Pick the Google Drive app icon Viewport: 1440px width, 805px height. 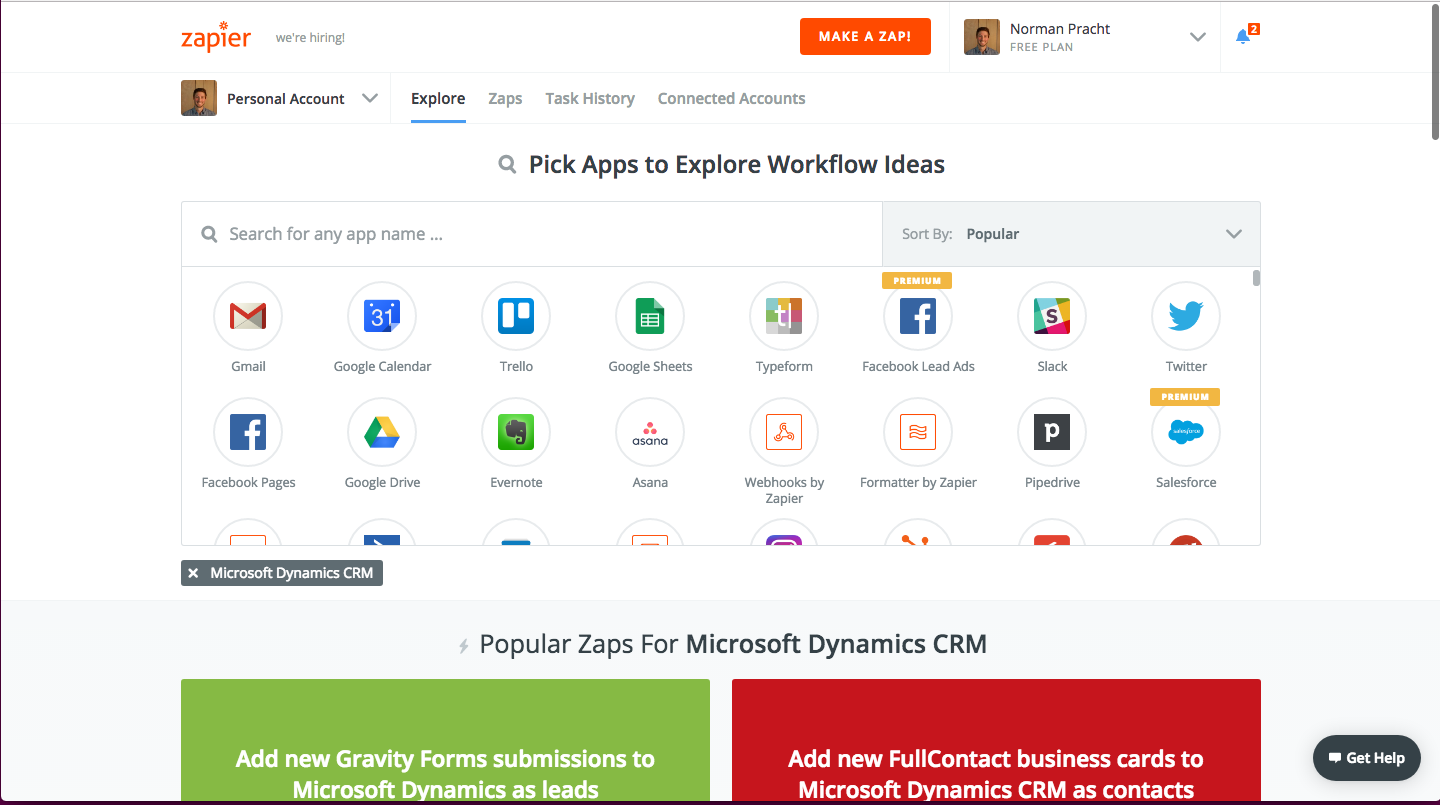click(382, 432)
